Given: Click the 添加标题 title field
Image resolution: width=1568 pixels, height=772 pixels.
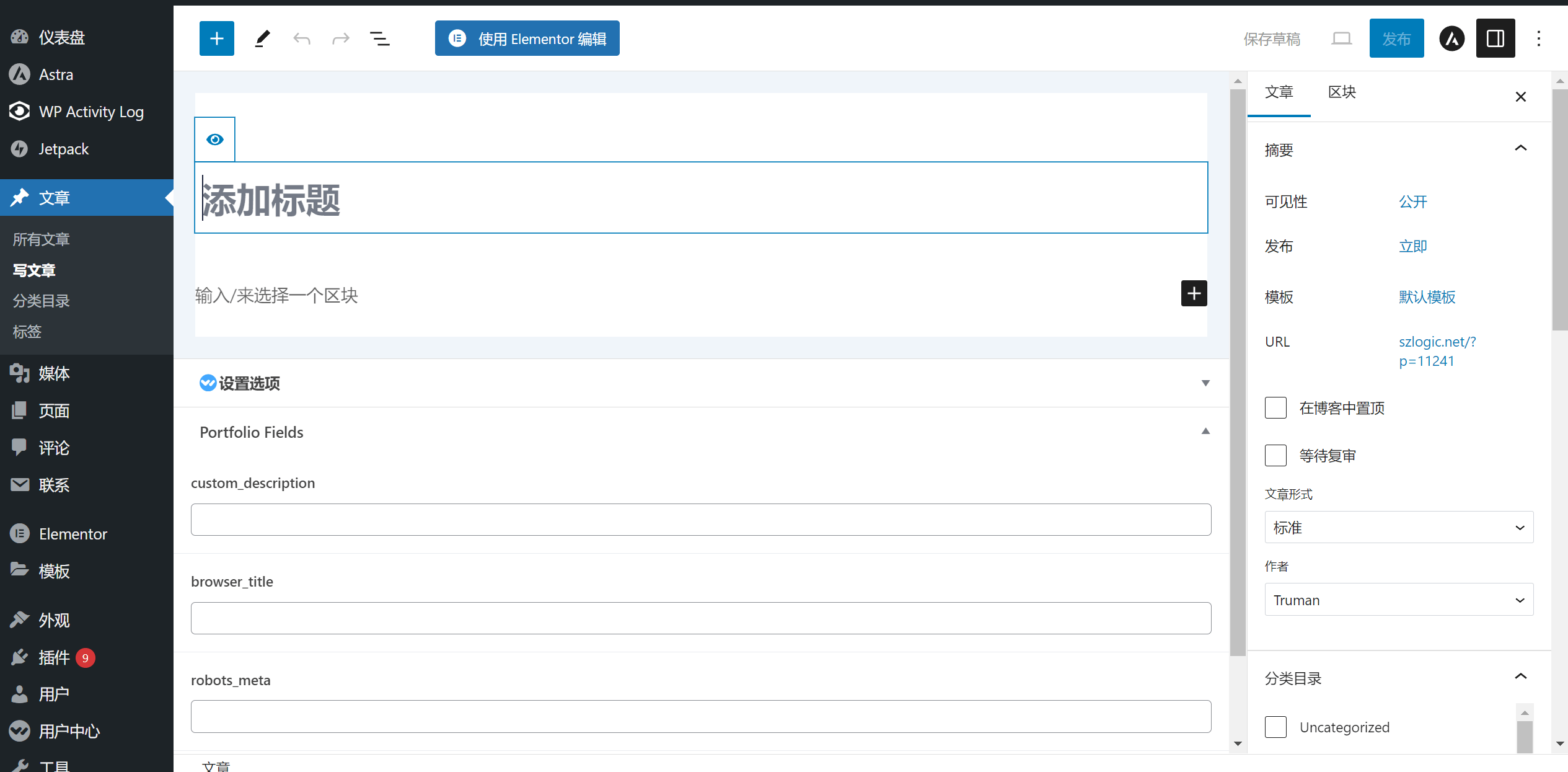Looking at the screenshot, I should (701, 198).
